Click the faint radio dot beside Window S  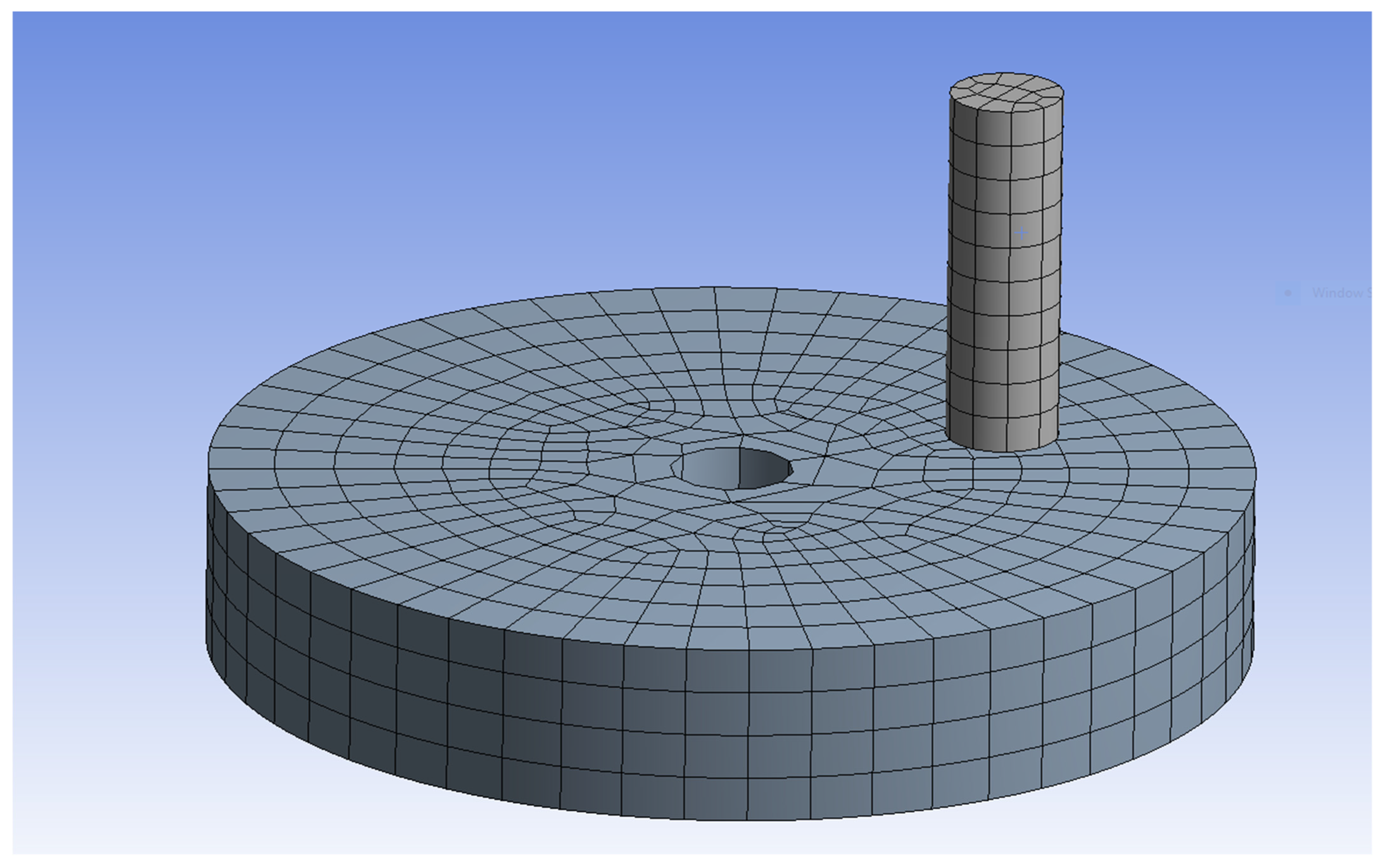coord(1288,293)
